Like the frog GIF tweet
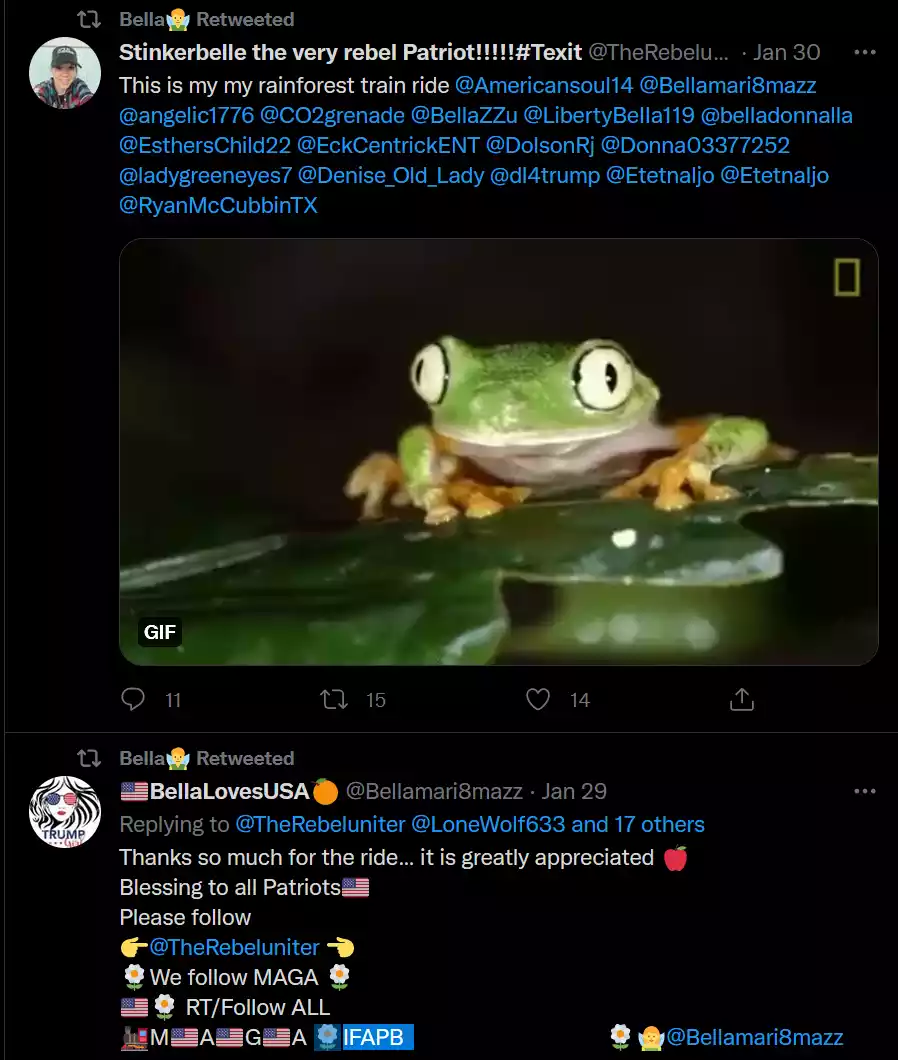 (538, 700)
